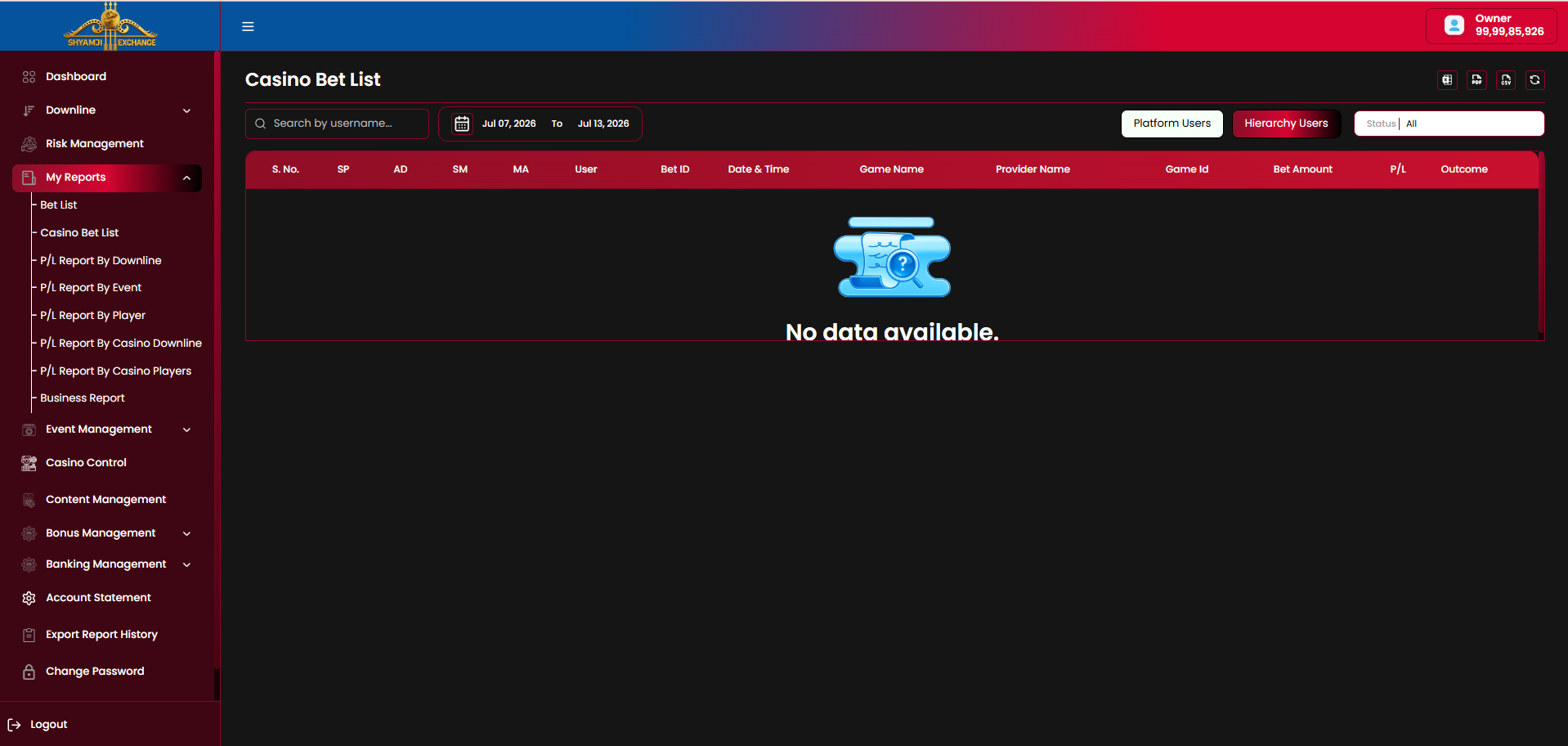1568x746 pixels.
Task: Open P/L Report By Player
Action: point(92,316)
